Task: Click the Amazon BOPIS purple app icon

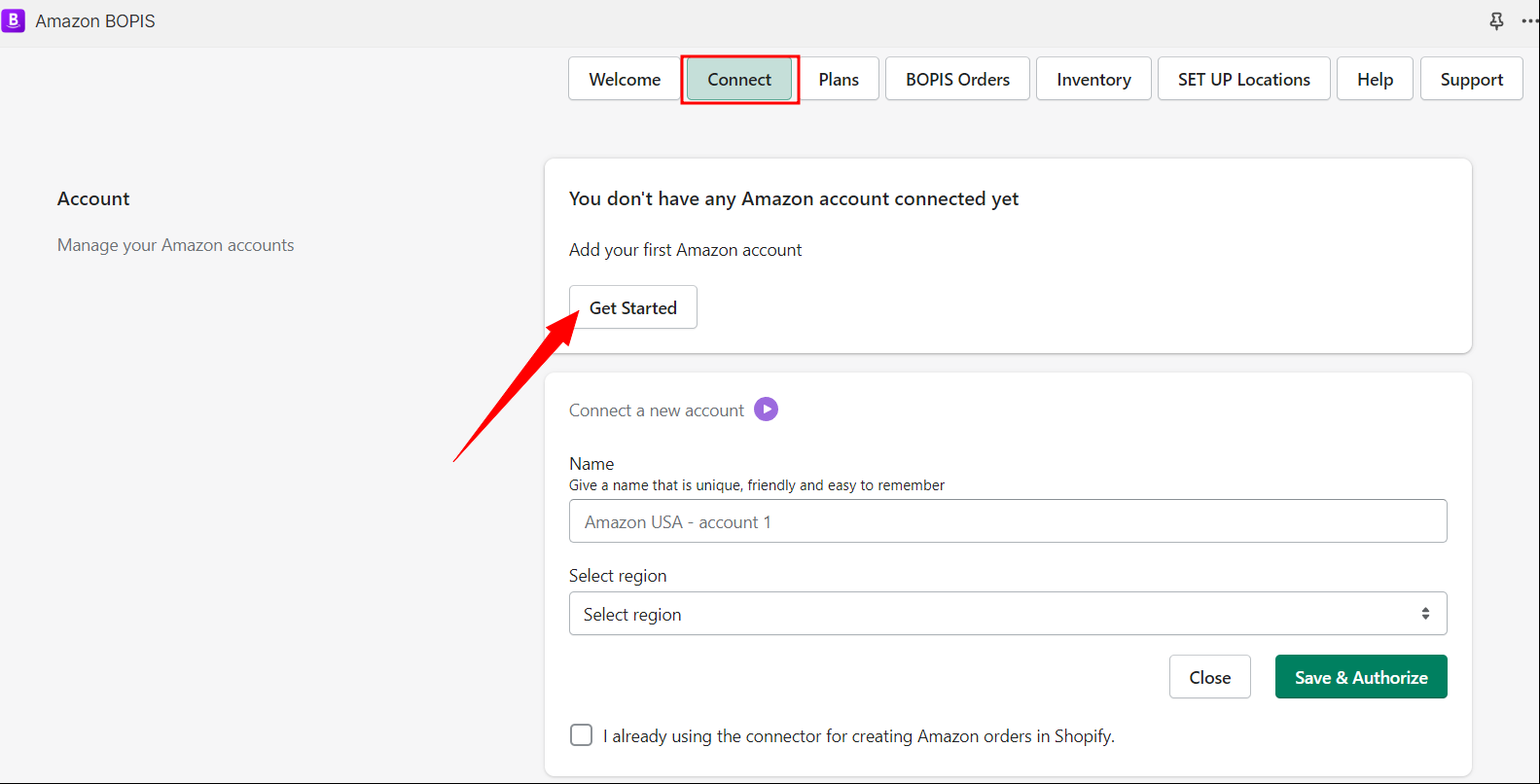Action: pyautogui.click(x=13, y=20)
